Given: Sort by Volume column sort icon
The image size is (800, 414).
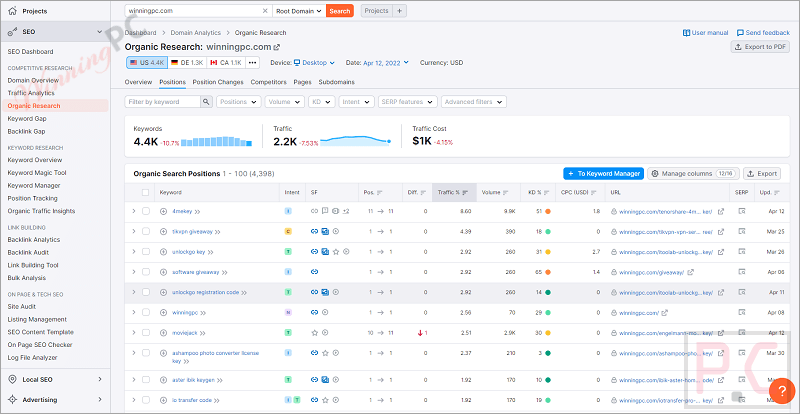Looking at the screenshot, I should click(x=506, y=192).
